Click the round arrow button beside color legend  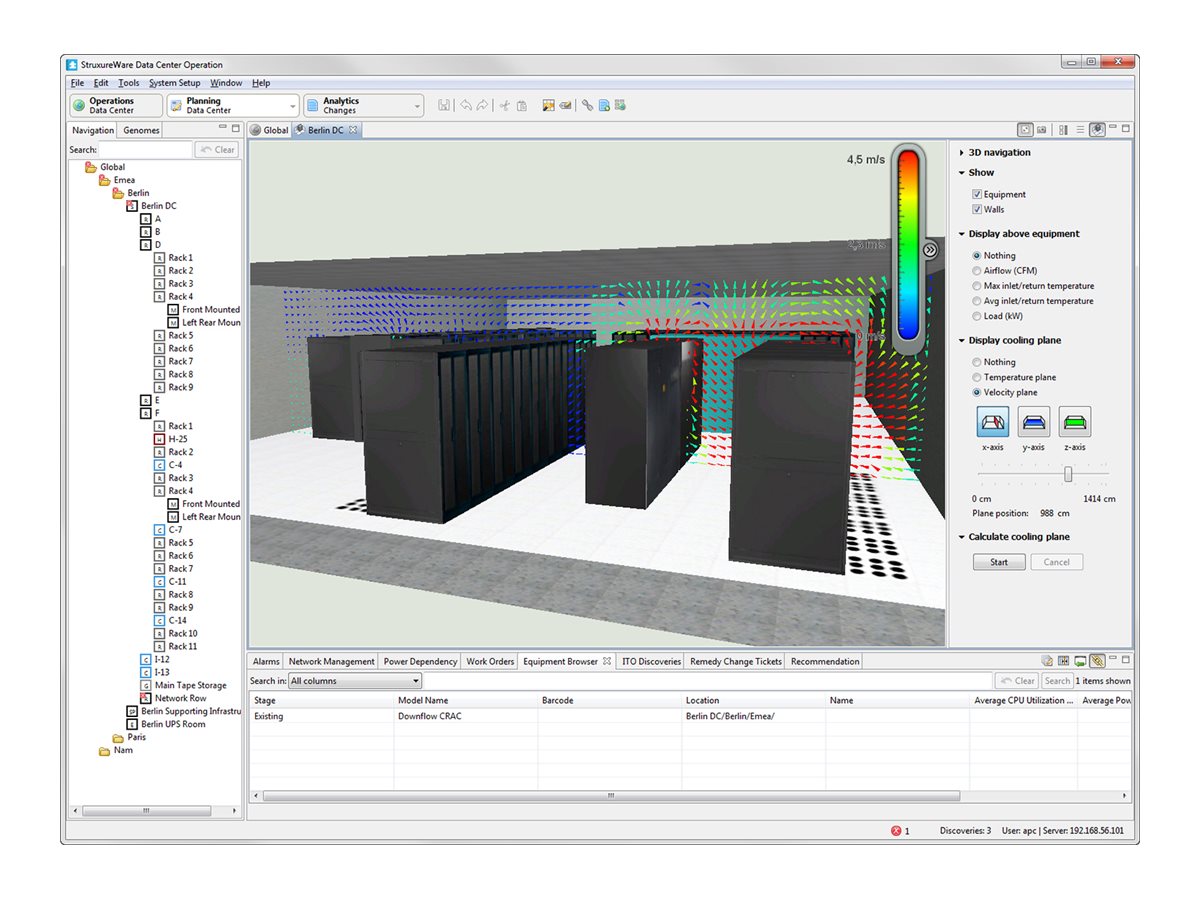[x=929, y=250]
